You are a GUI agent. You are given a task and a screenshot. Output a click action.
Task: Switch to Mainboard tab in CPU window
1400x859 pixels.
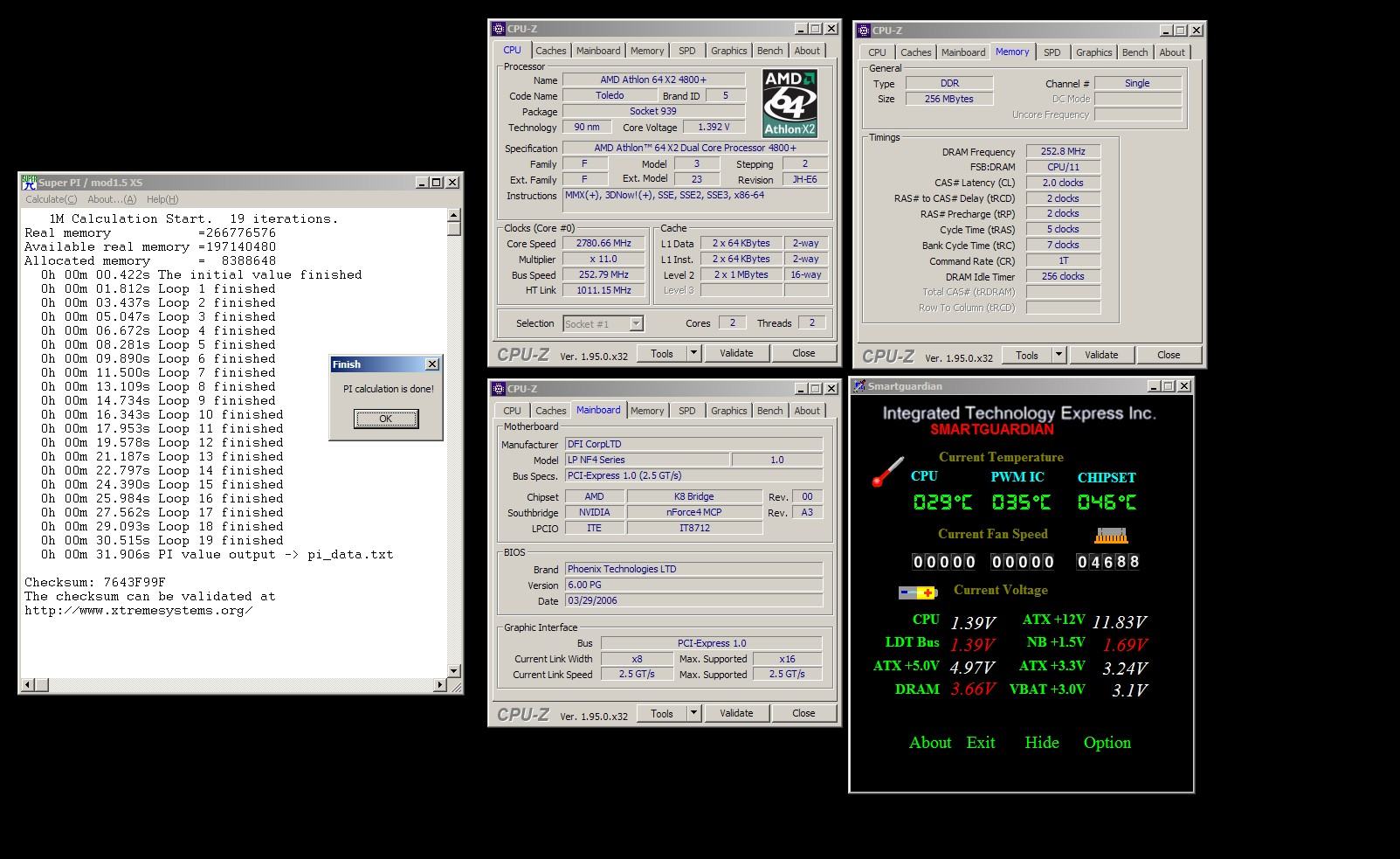[598, 51]
